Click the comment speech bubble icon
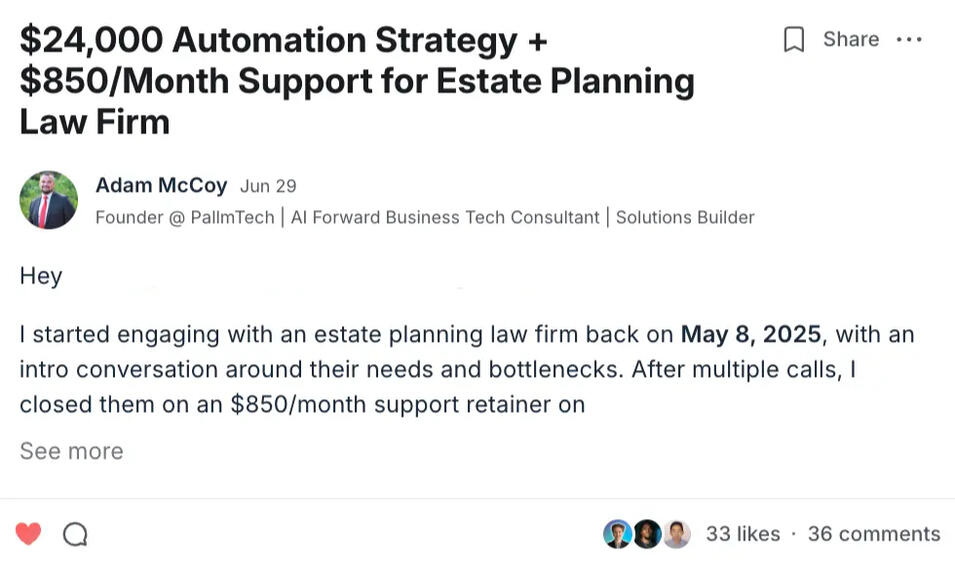The width and height of the screenshot is (955, 562). pos(75,535)
